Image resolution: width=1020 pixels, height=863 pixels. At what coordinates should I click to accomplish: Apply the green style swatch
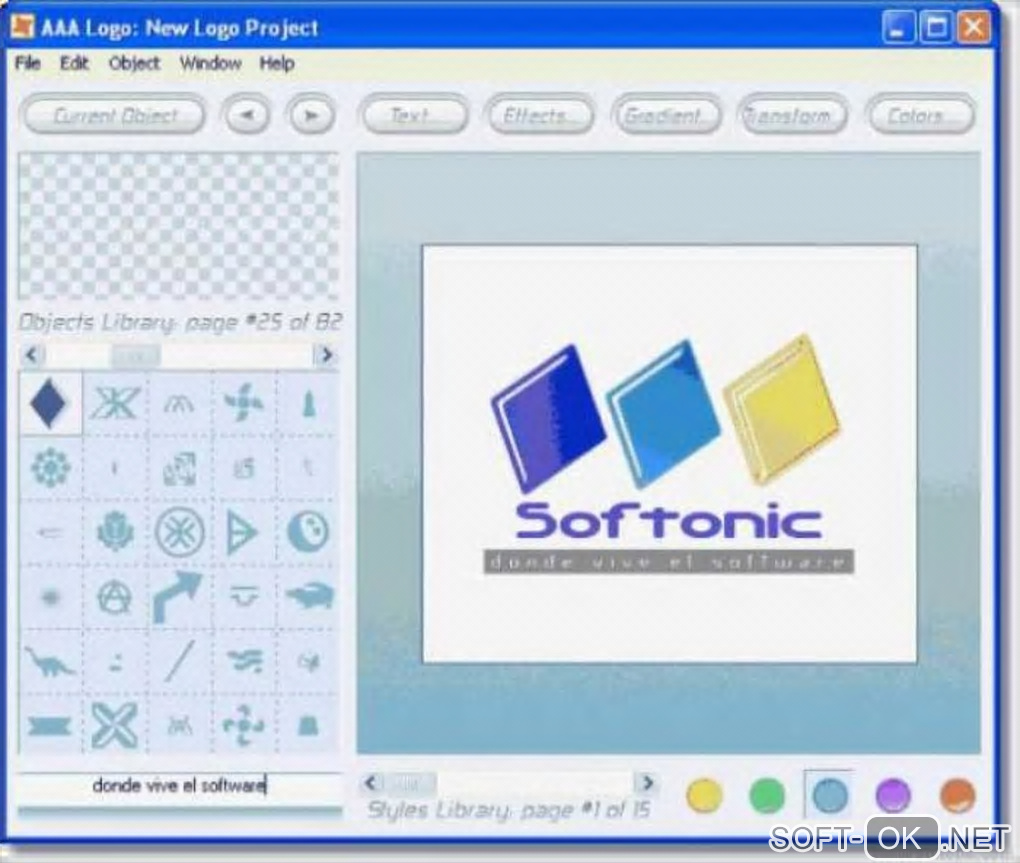click(767, 795)
